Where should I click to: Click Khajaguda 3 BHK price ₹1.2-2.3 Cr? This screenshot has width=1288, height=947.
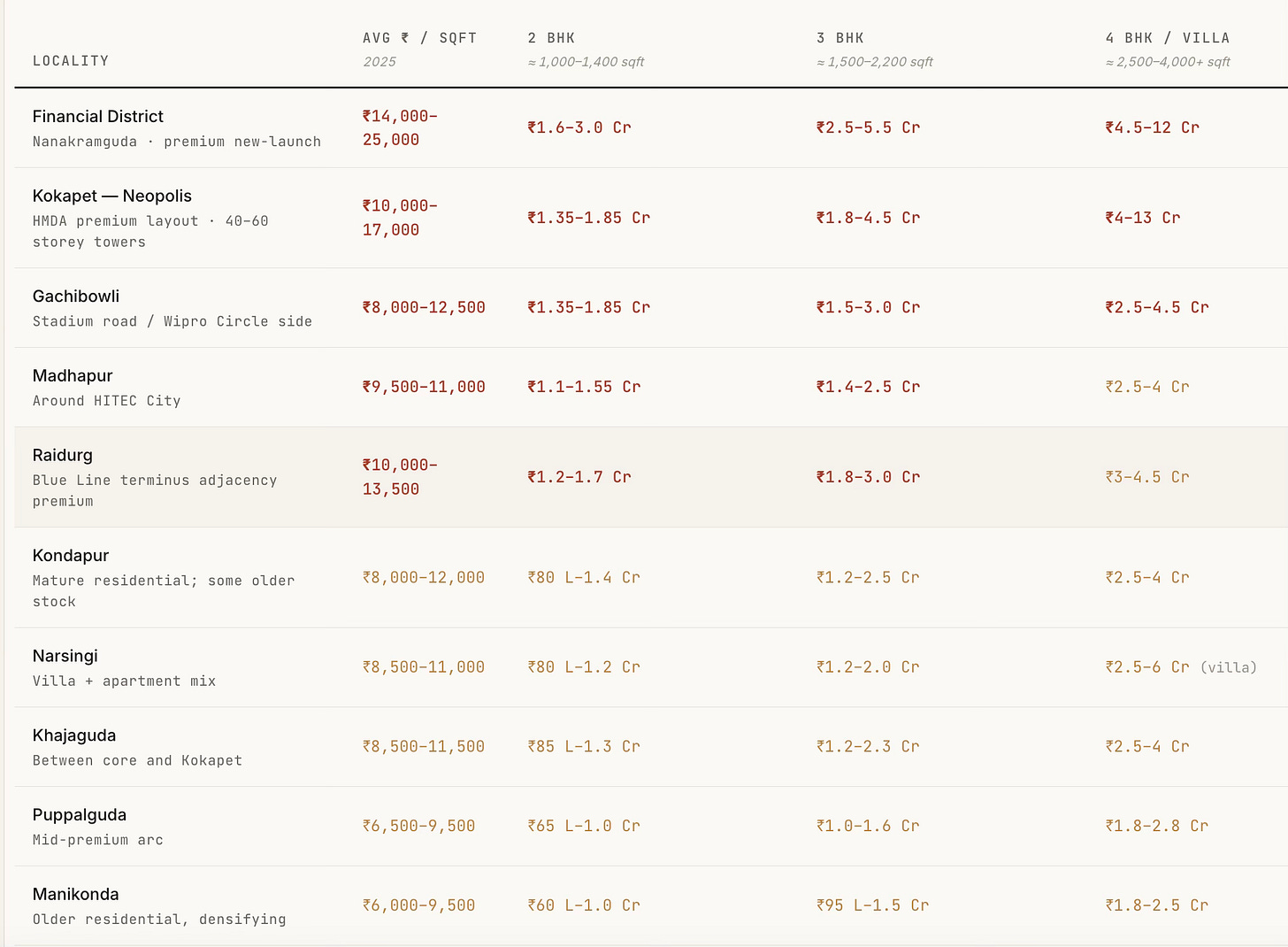869,747
